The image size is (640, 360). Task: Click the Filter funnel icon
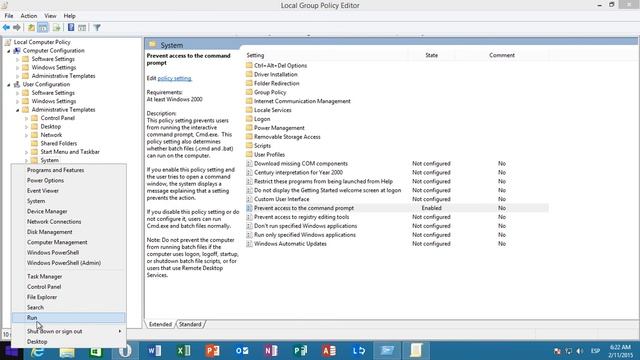[97, 28]
